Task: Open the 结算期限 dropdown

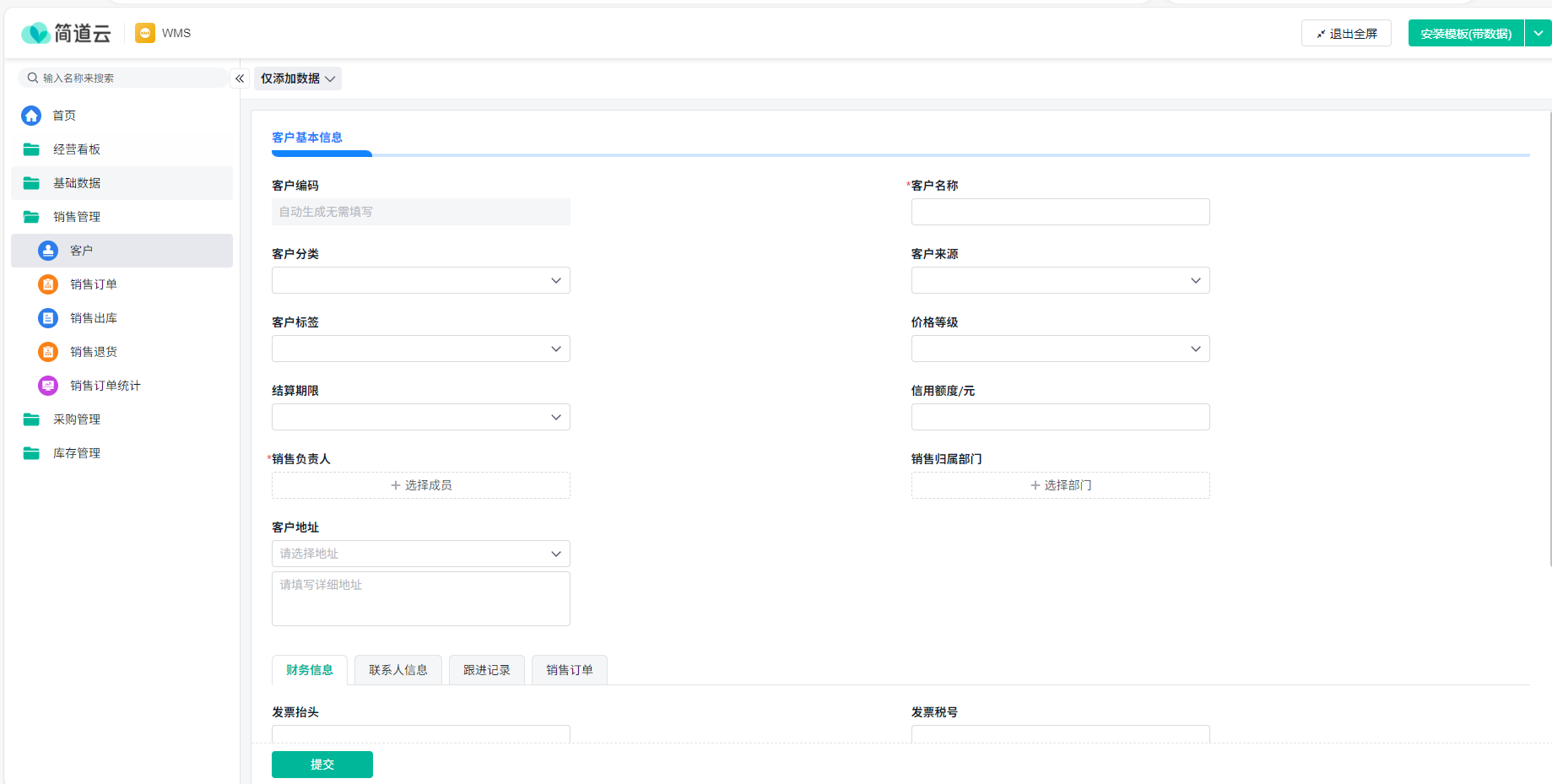Action: tap(420, 417)
